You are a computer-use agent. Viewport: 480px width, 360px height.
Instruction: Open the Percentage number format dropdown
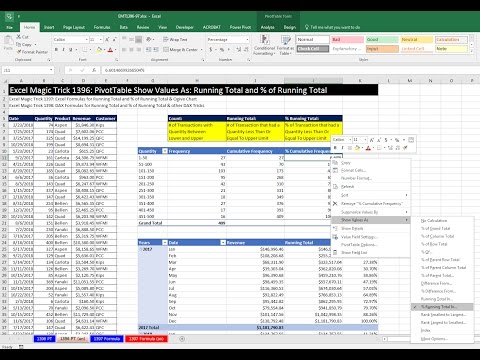(247, 39)
